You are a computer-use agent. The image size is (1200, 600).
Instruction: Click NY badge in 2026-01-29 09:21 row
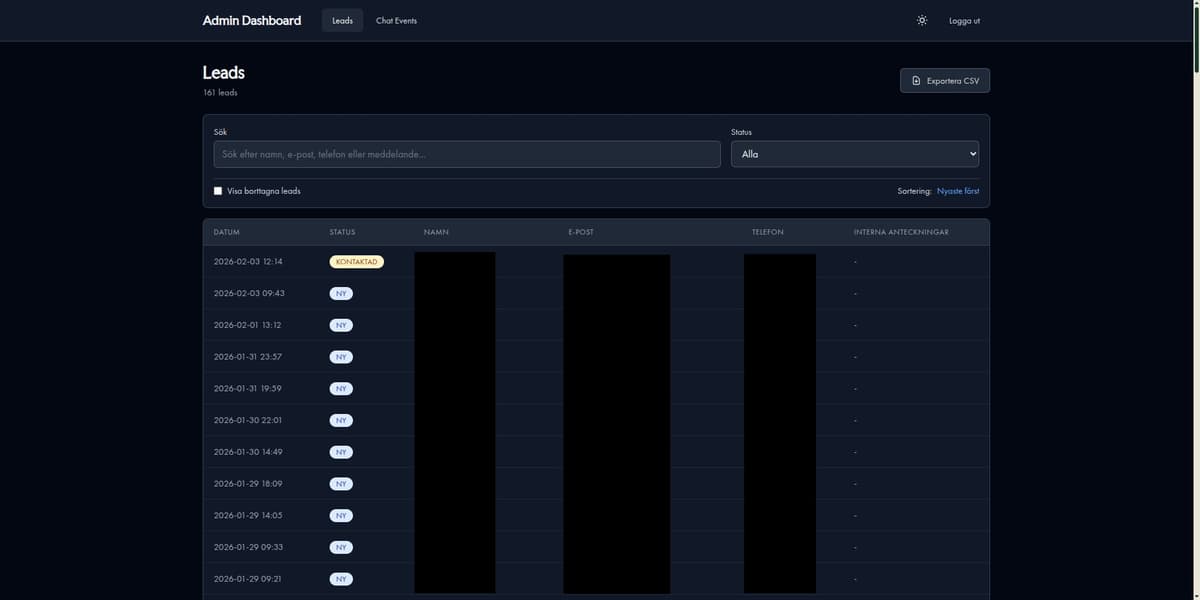(341, 579)
